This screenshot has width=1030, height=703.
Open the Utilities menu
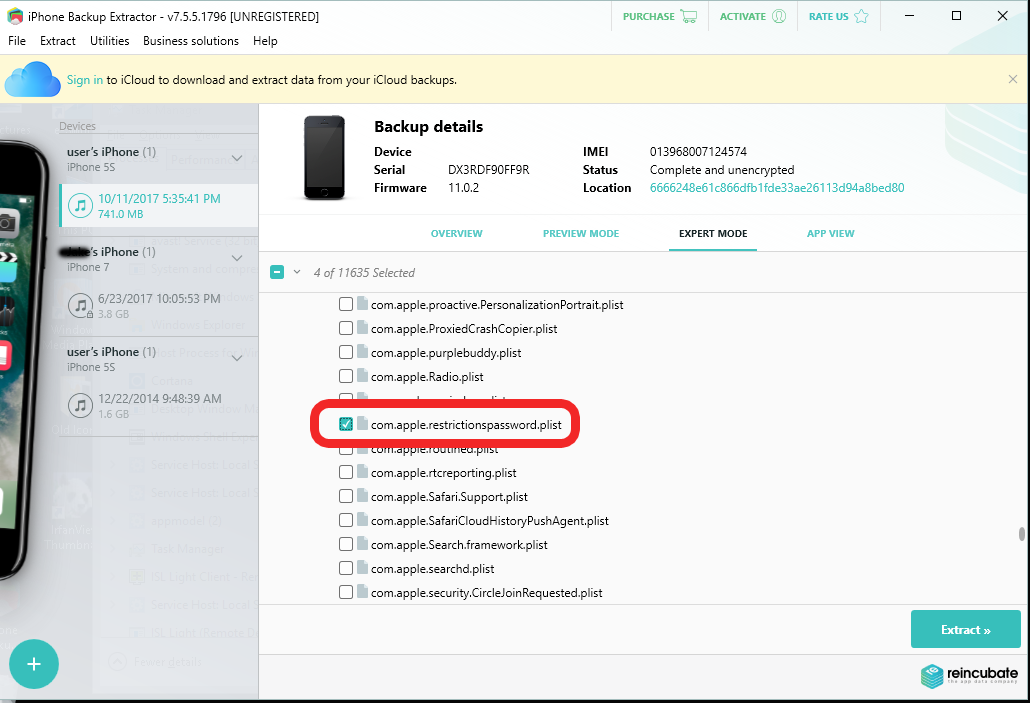(x=110, y=41)
